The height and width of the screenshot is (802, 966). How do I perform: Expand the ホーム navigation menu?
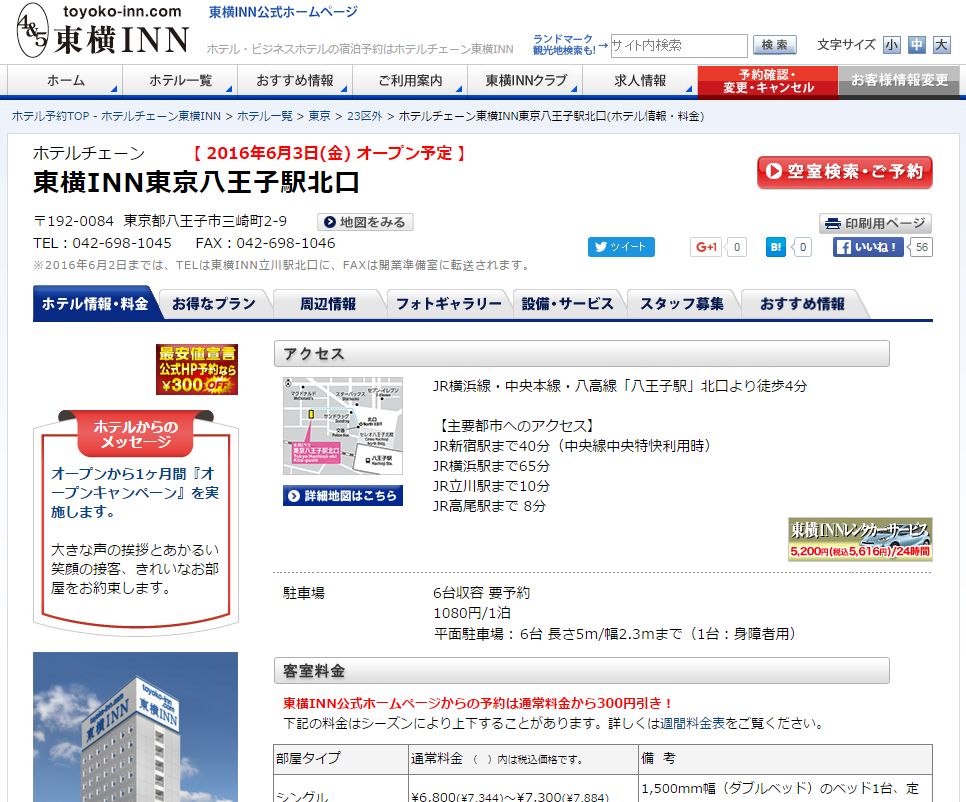click(65, 81)
